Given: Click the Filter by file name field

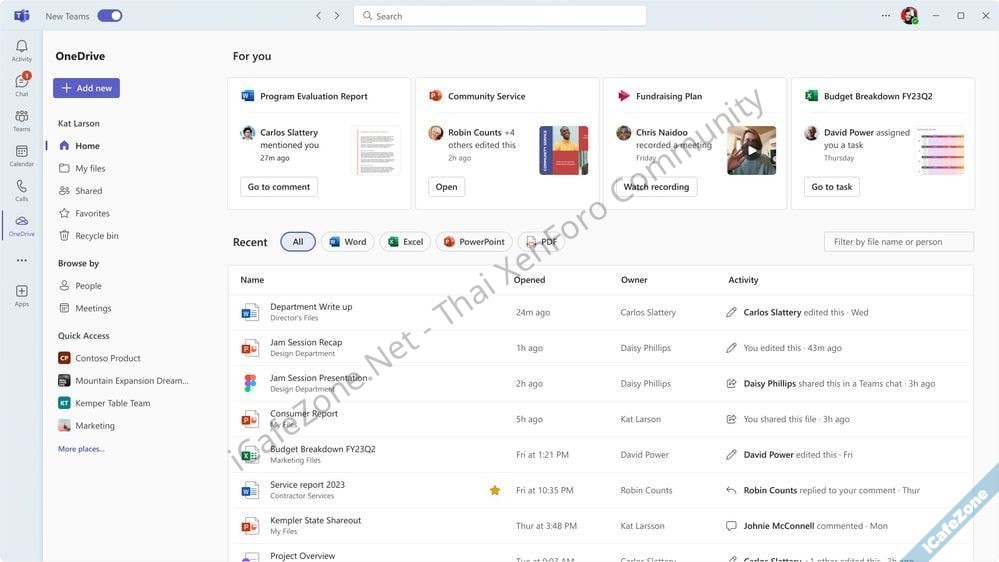Looking at the screenshot, I should click(x=898, y=242).
